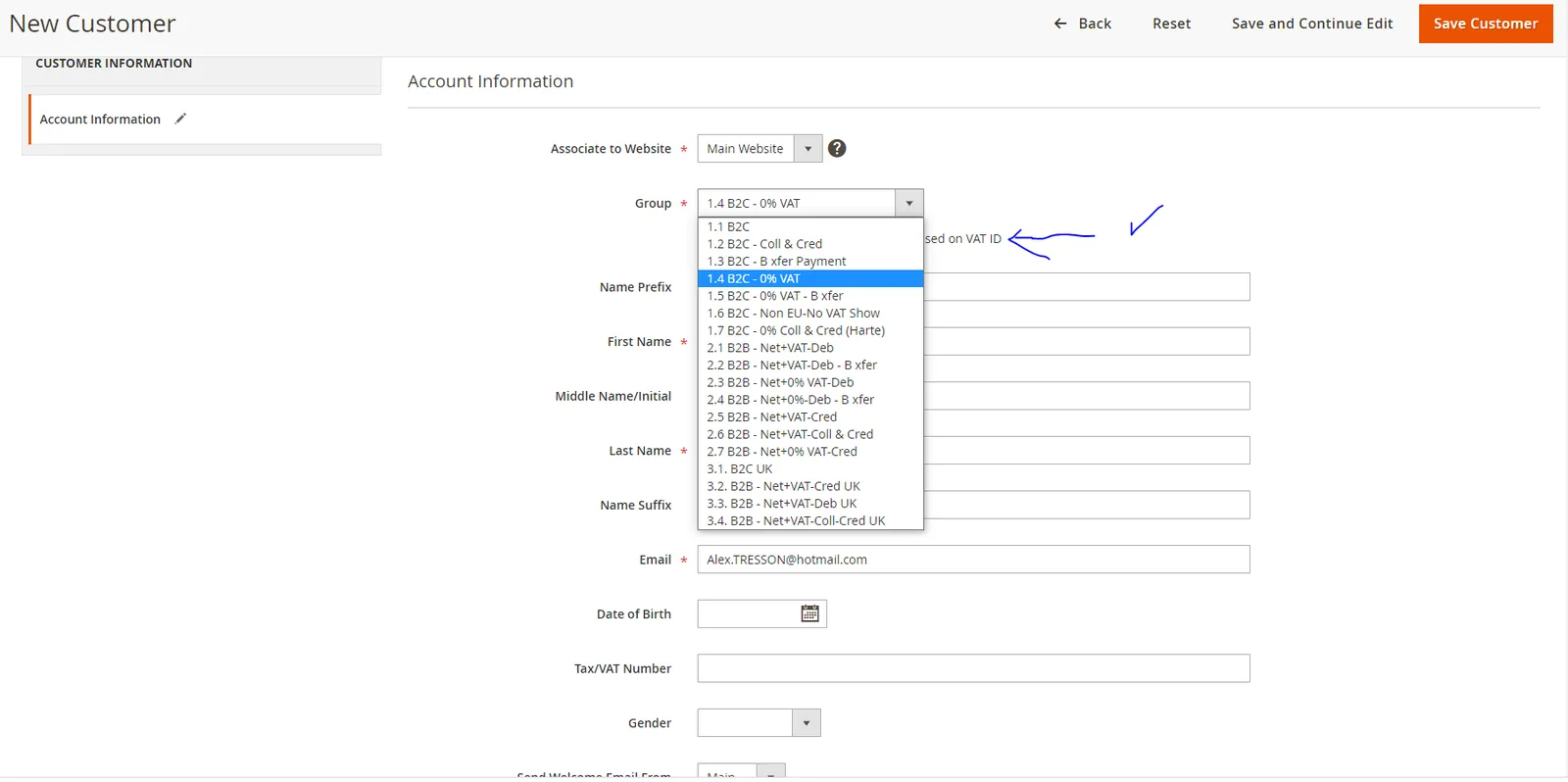
Task: Choose group 1.2 B2C - Coll & Cred
Action: [810, 244]
